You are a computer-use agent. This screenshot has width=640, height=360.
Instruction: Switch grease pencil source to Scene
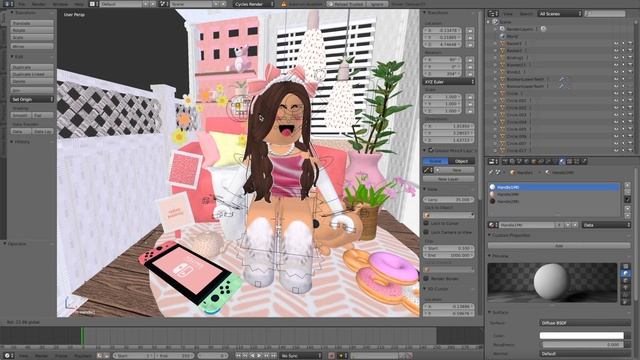coord(436,161)
